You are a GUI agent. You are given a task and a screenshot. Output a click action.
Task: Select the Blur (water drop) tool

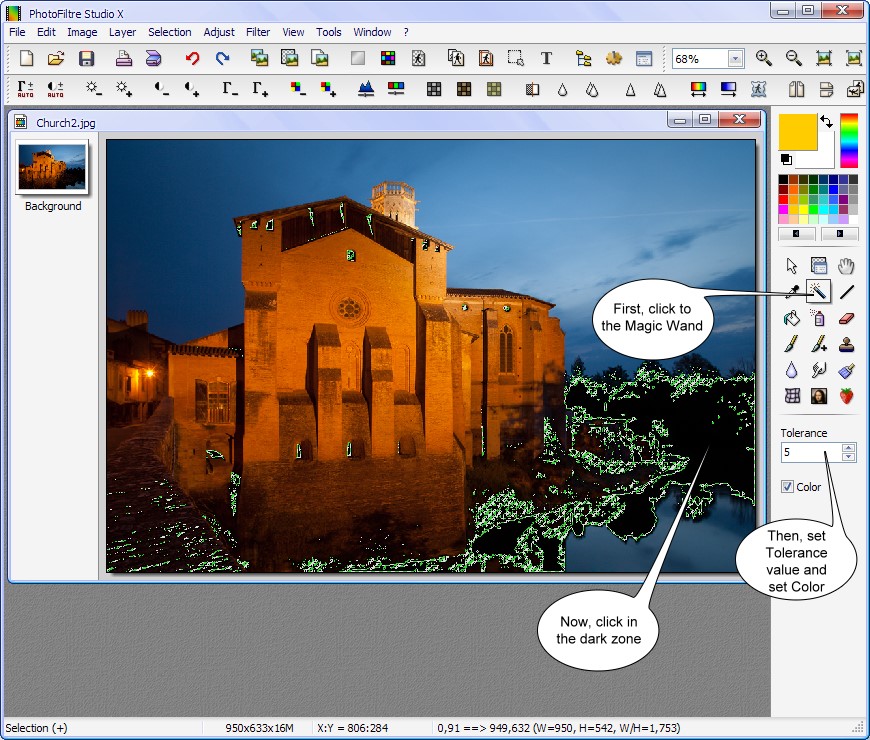click(792, 370)
